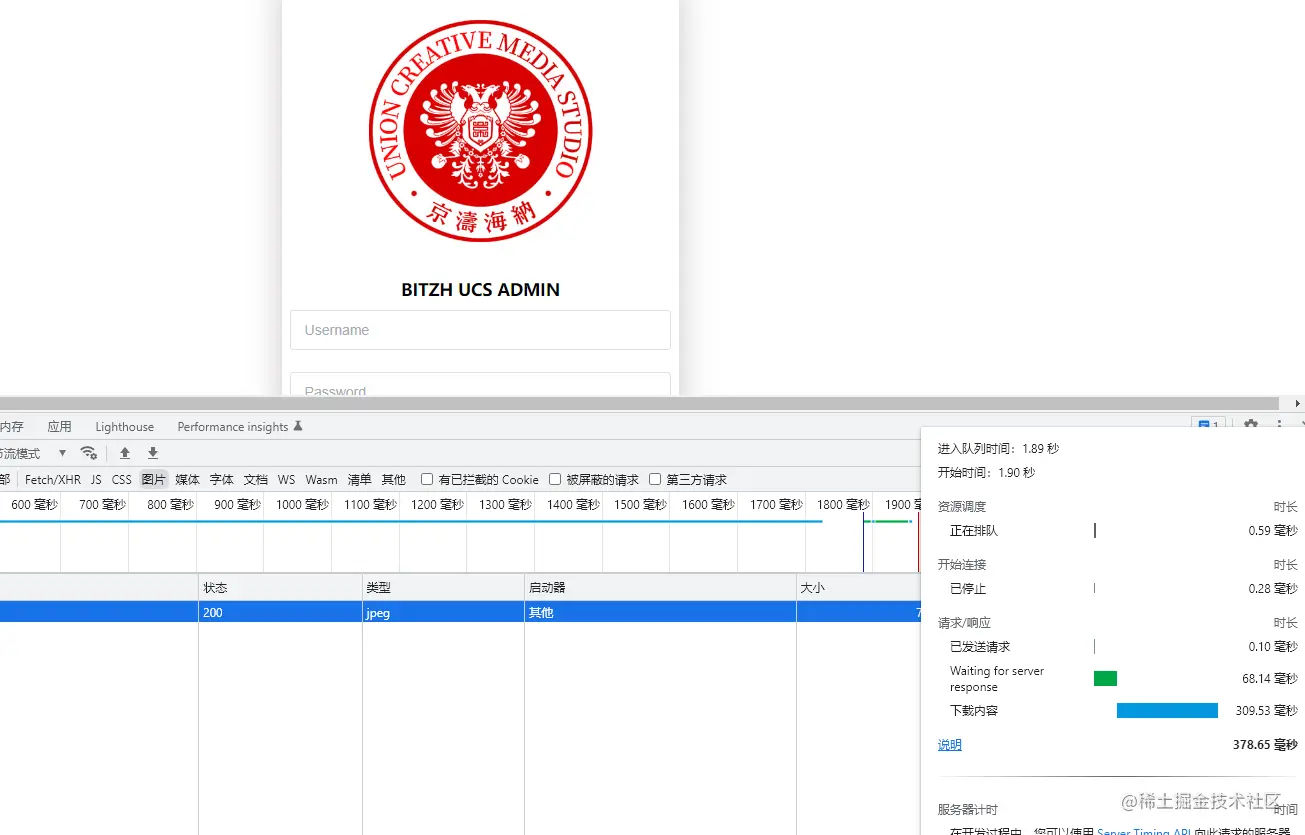Filter requests by Wasm
Image resolution: width=1305 pixels, height=835 pixels.
tap(322, 480)
